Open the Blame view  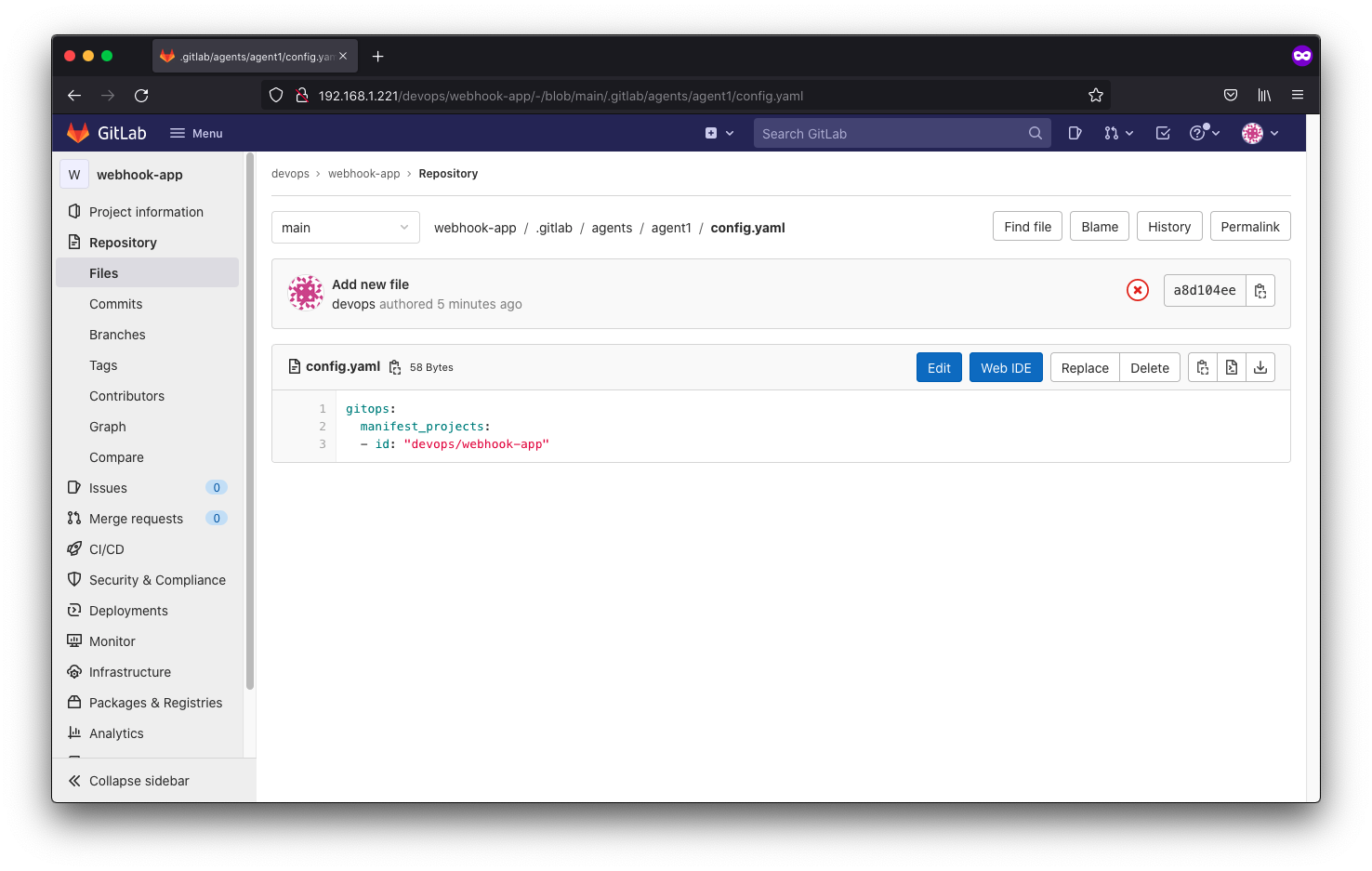point(1099,227)
